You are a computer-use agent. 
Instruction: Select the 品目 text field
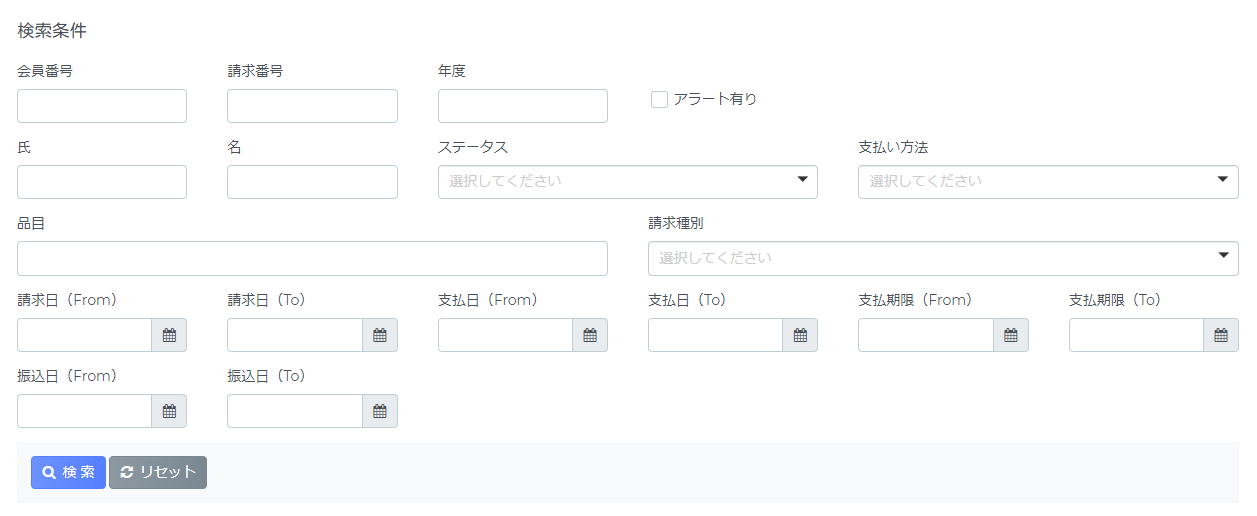312,258
